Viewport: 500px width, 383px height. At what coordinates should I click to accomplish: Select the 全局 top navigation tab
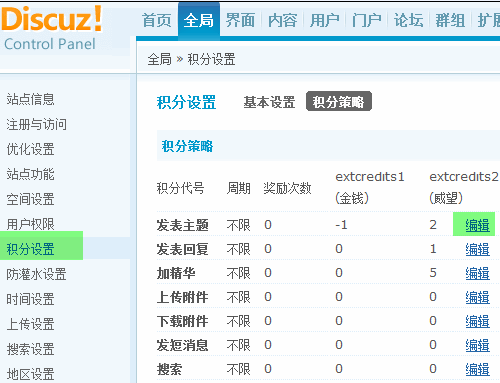pos(199,20)
